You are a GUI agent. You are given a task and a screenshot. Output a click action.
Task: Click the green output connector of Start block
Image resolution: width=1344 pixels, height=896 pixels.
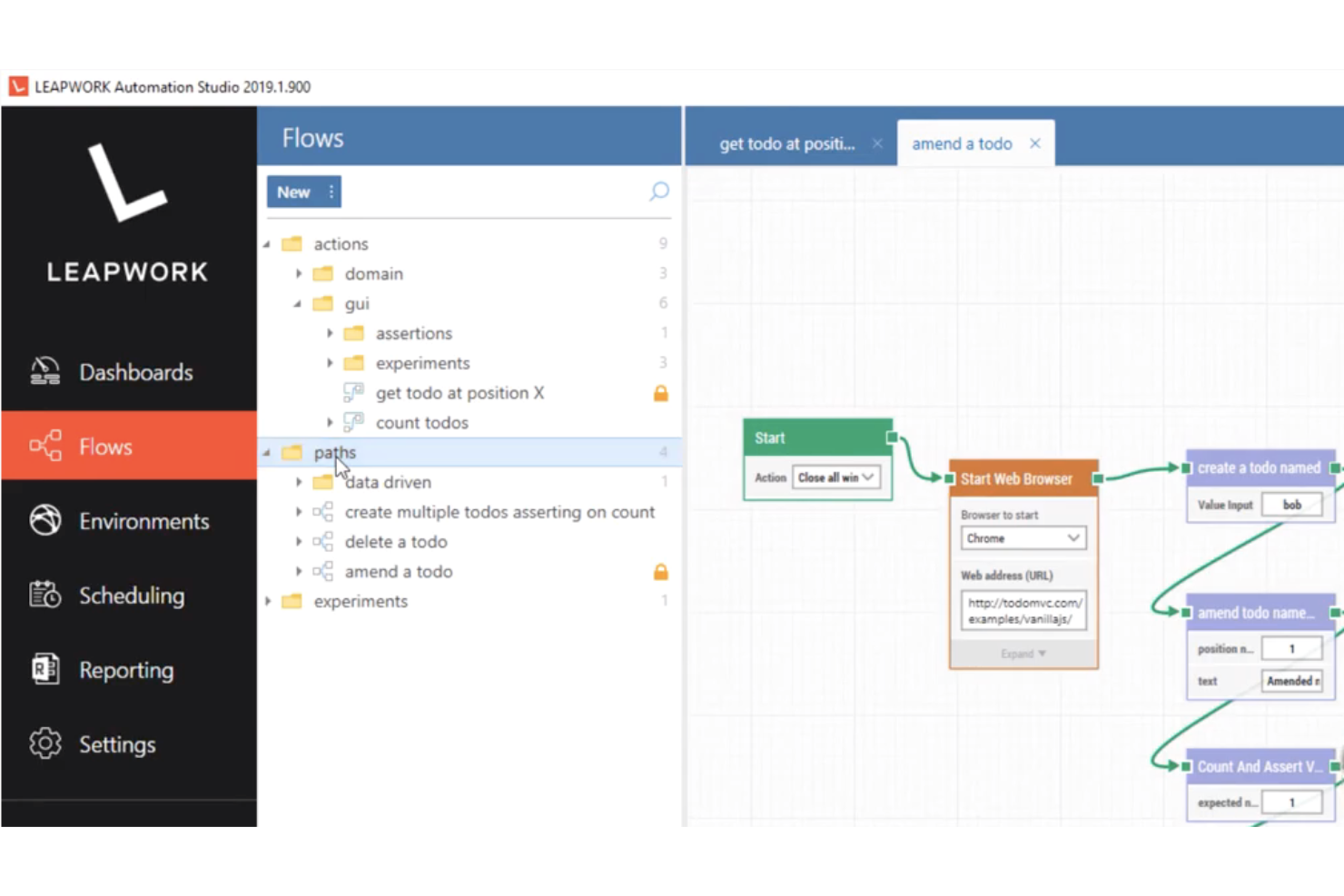(x=892, y=438)
